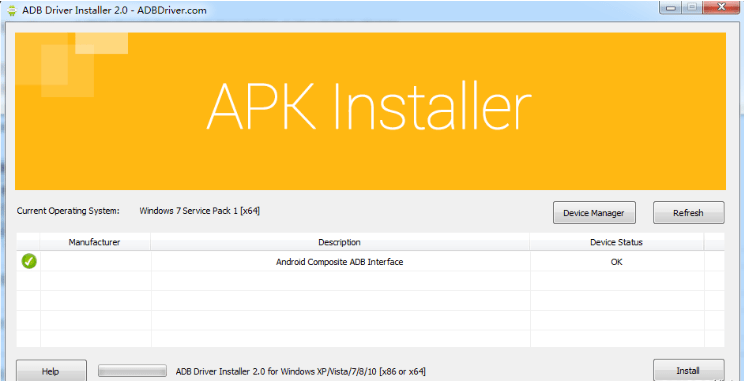Click the Install button

pyautogui.click(x=688, y=370)
